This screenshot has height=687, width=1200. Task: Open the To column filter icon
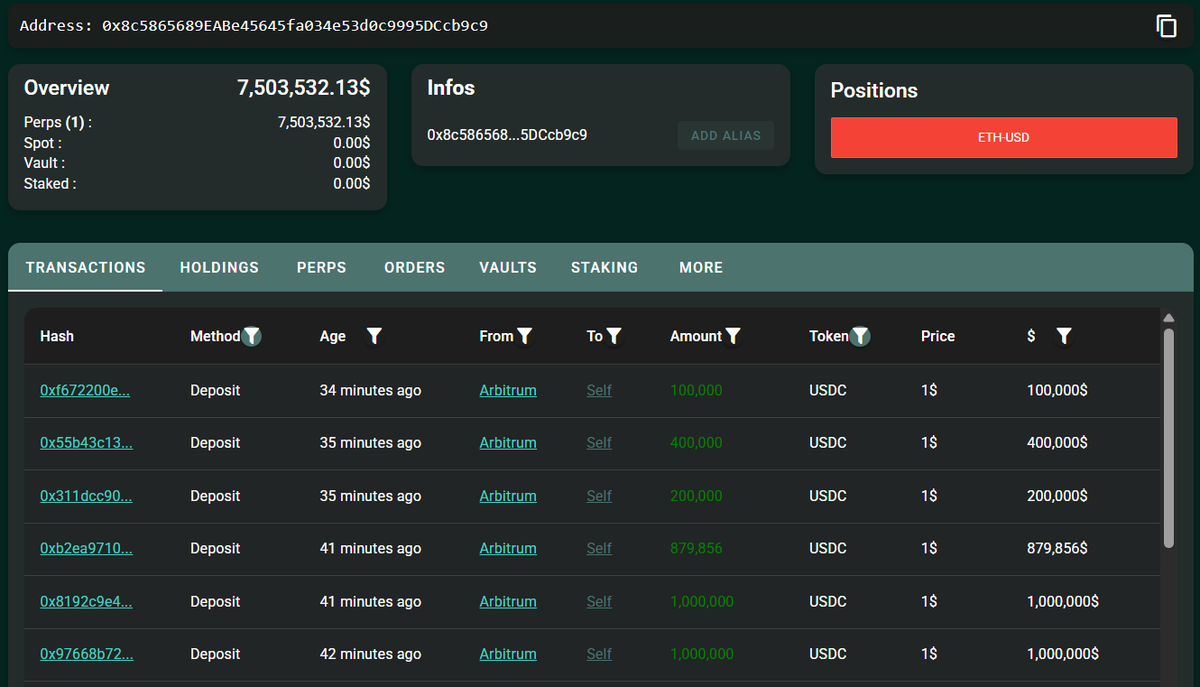(614, 336)
